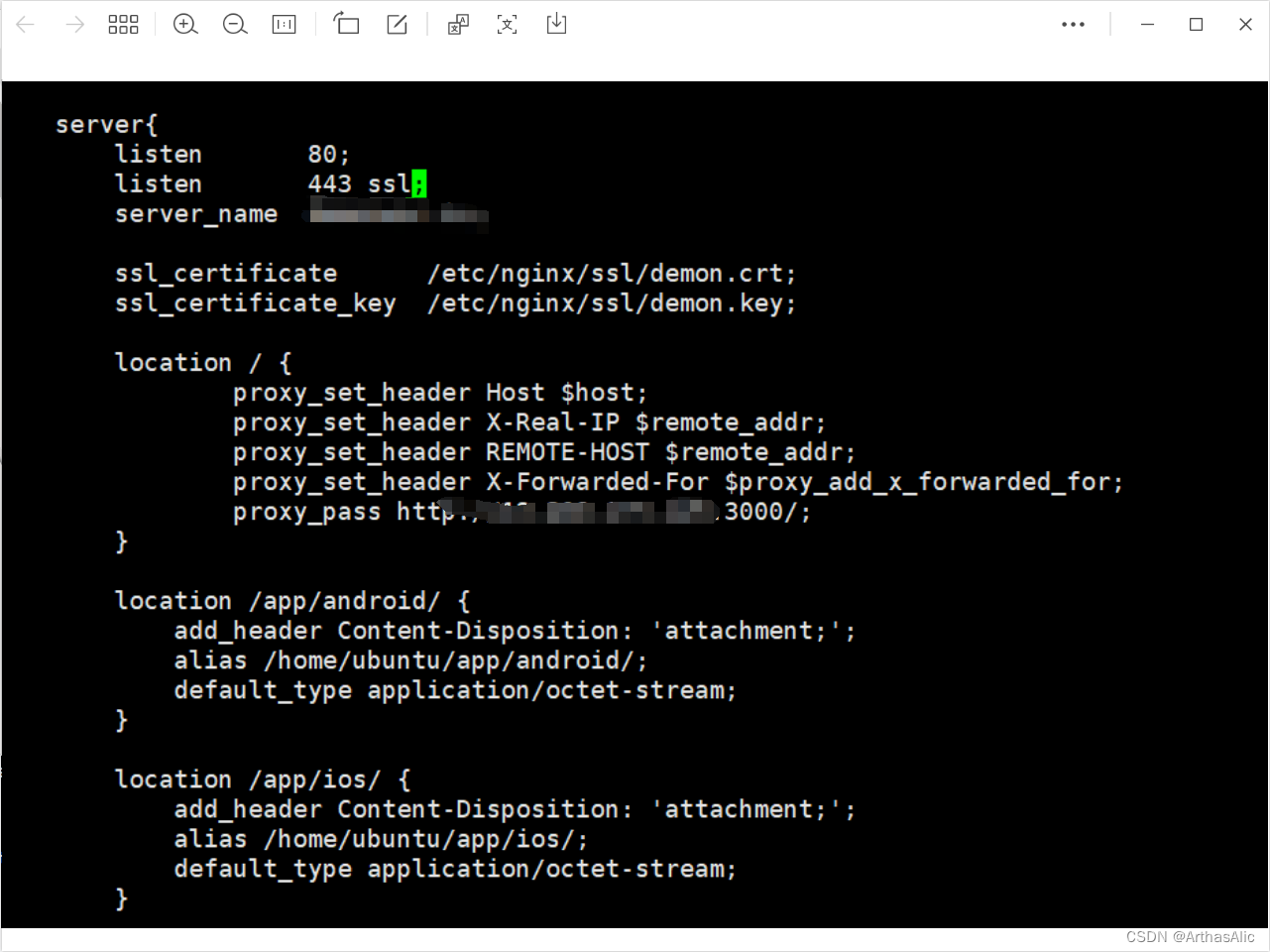Click 'alias /home/ubuntu/app/android/;' line
Image resolution: width=1270 pixels, height=952 pixels.
pyautogui.click(x=410, y=660)
